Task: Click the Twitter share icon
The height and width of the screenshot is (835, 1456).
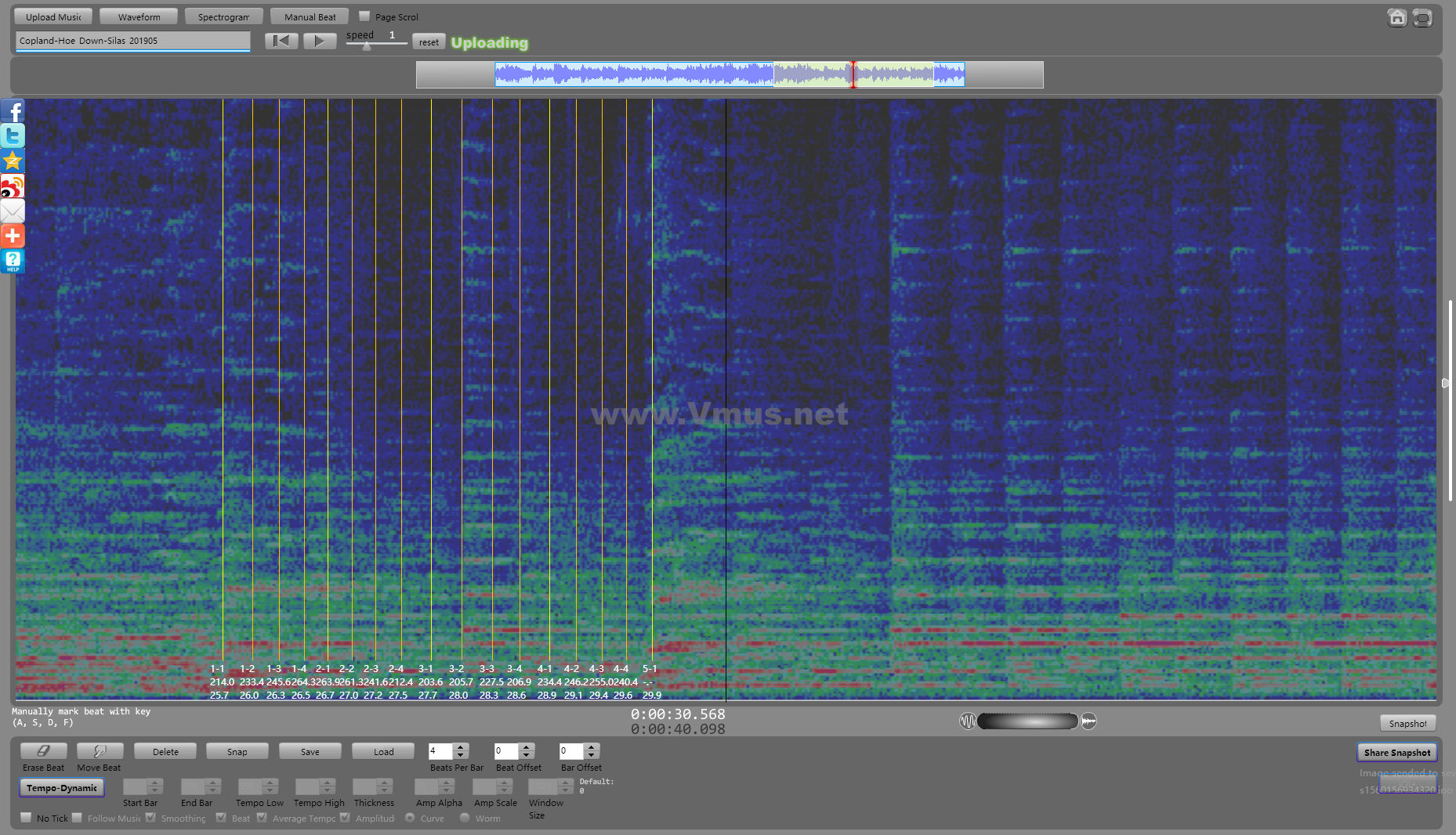Action: pos(13,136)
